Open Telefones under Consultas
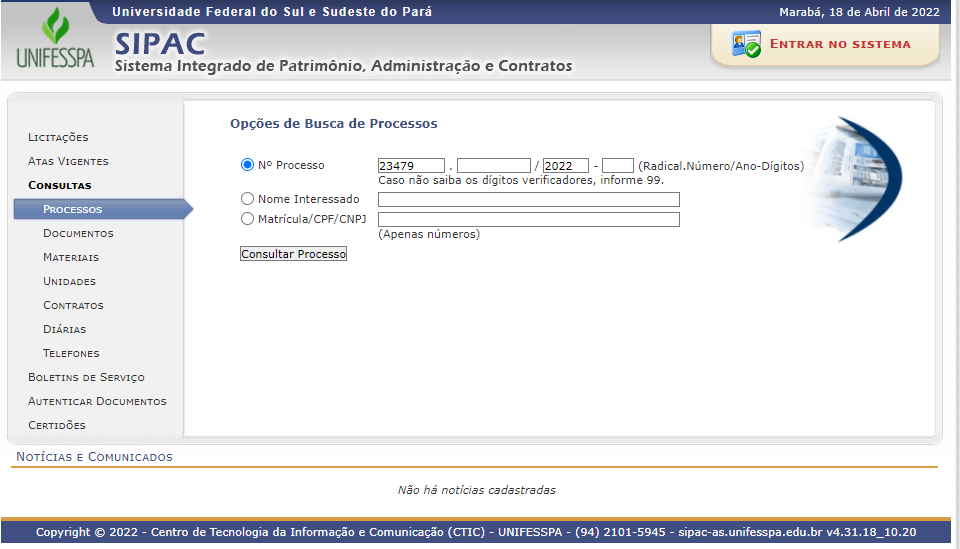The image size is (960, 549). tap(71, 353)
